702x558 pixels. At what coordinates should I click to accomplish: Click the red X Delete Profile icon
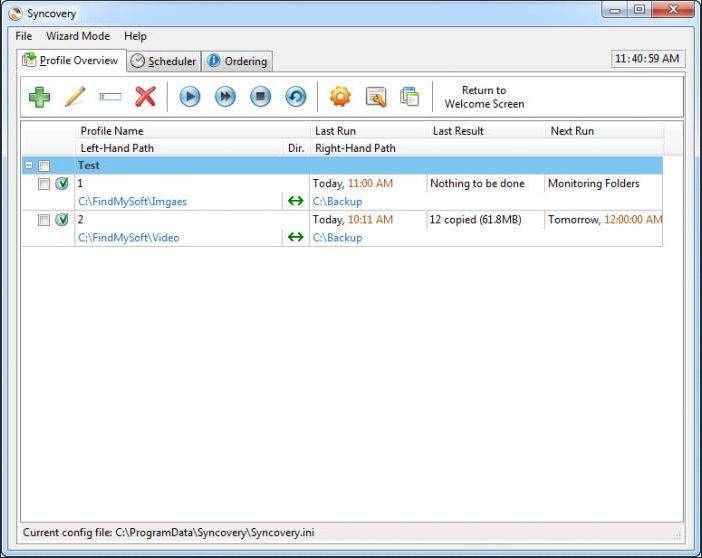[146, 97]
